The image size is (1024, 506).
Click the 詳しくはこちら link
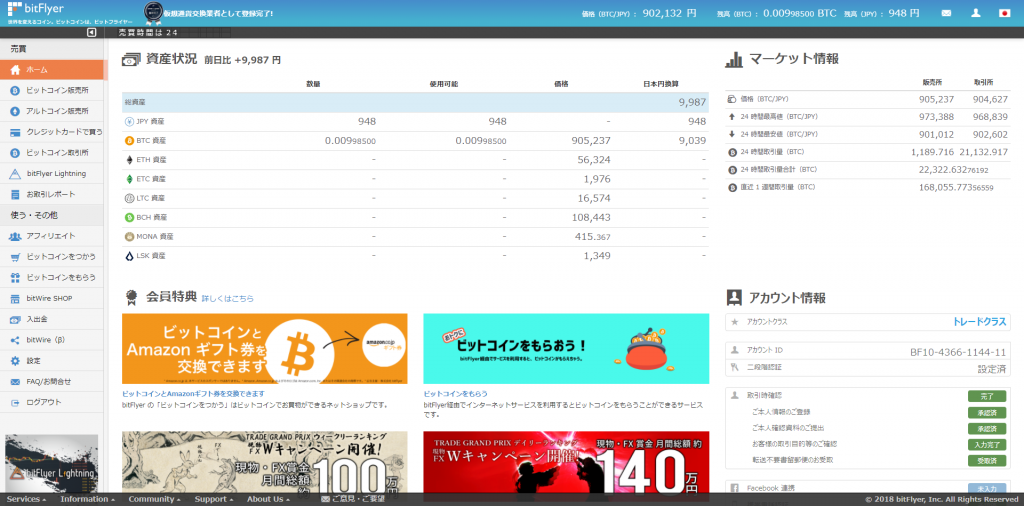click(x=228, y=298)
